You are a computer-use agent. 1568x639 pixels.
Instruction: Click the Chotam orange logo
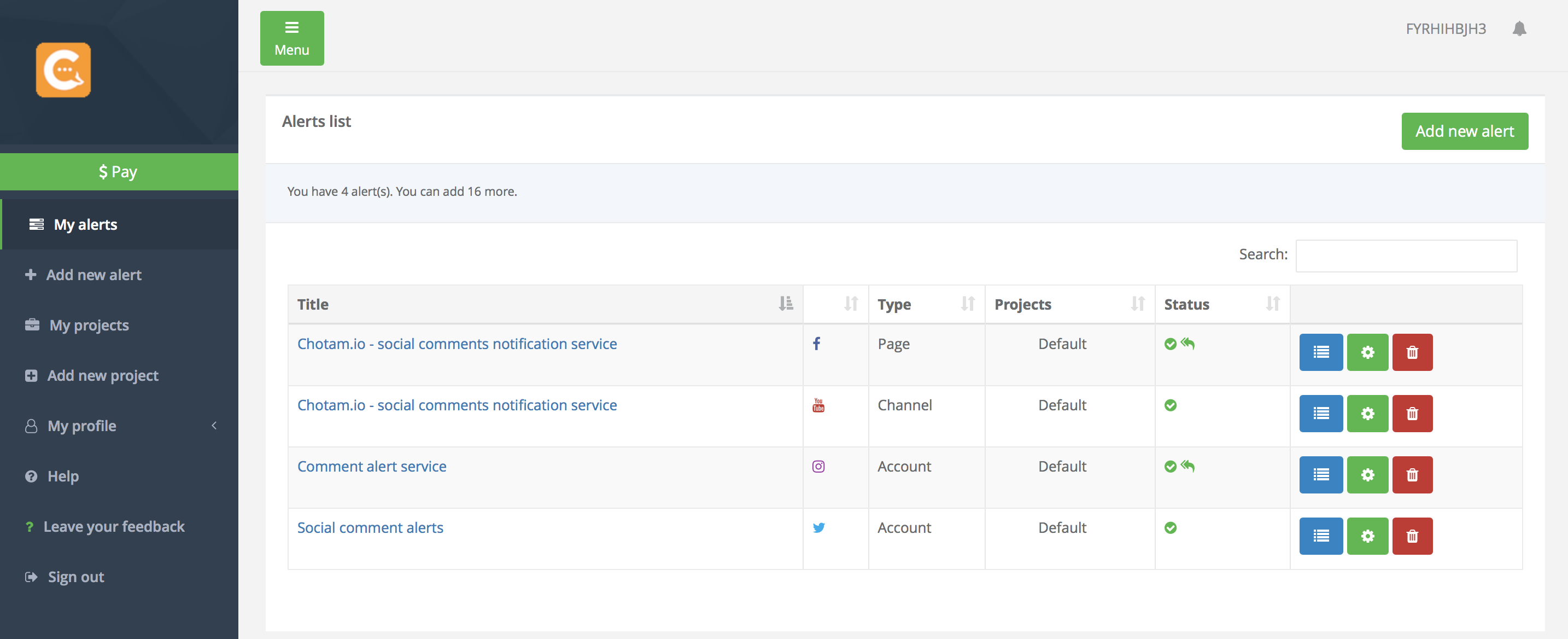[63, 69]
